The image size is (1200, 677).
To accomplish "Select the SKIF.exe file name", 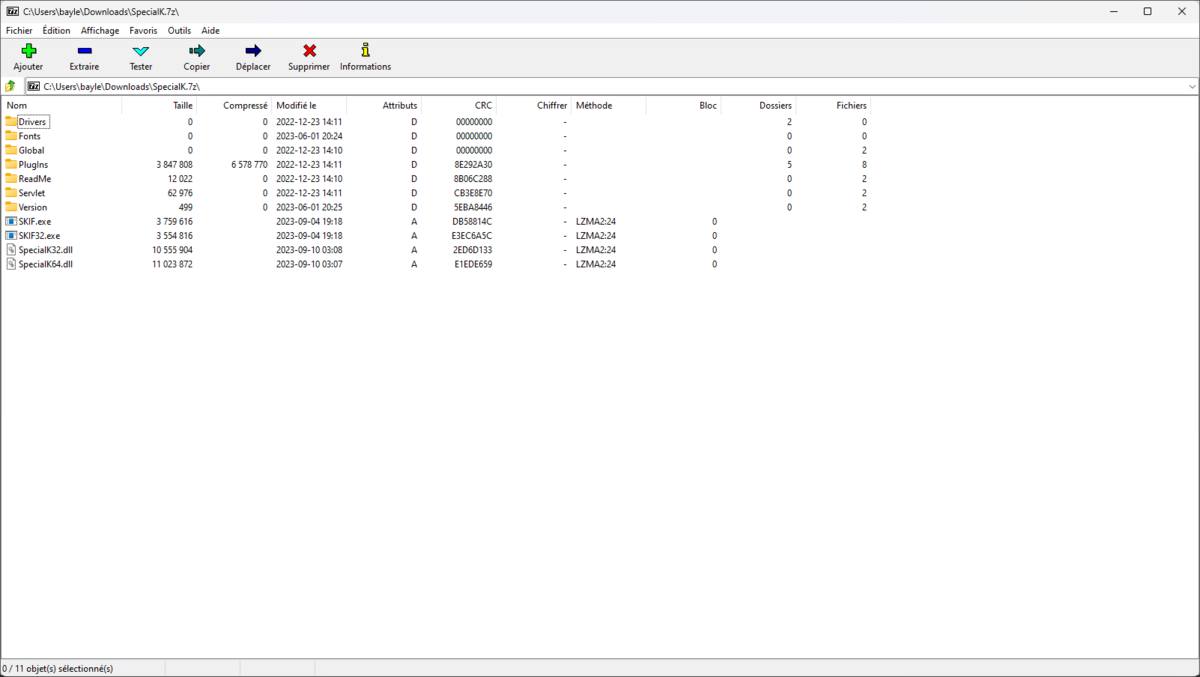I will coord(35,221).
